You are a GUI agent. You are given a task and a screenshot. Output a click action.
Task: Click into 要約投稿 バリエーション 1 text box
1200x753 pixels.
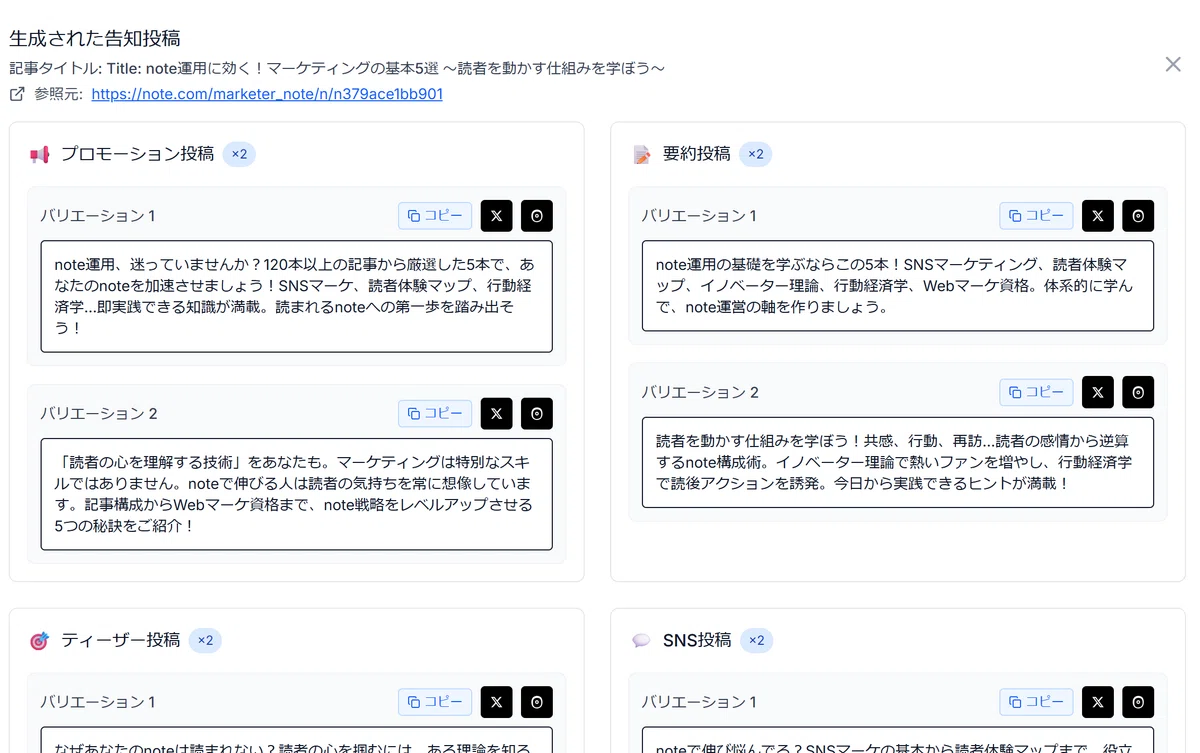pos(898,286)
